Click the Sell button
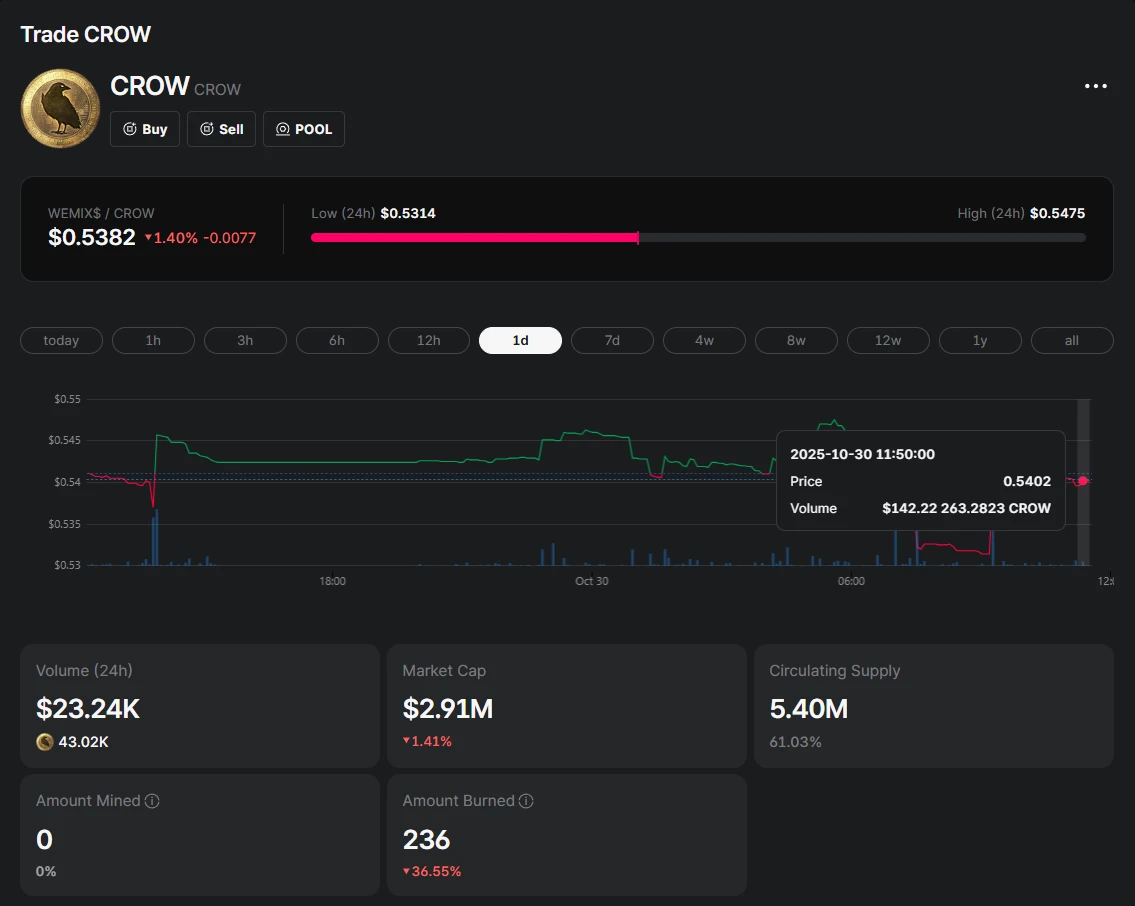 coord(221,129)
